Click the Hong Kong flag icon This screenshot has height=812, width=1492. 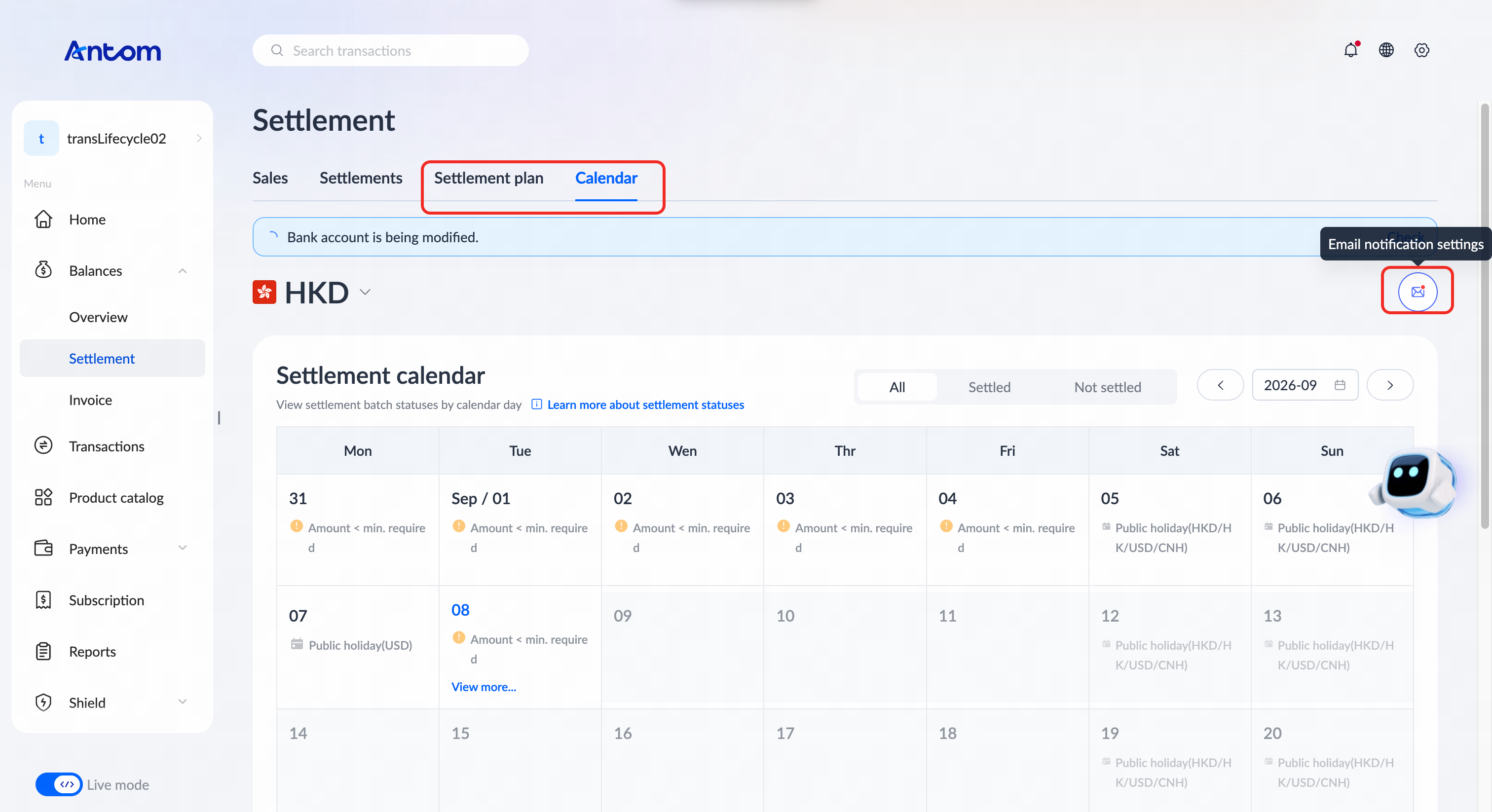click(x=264, y=292)
